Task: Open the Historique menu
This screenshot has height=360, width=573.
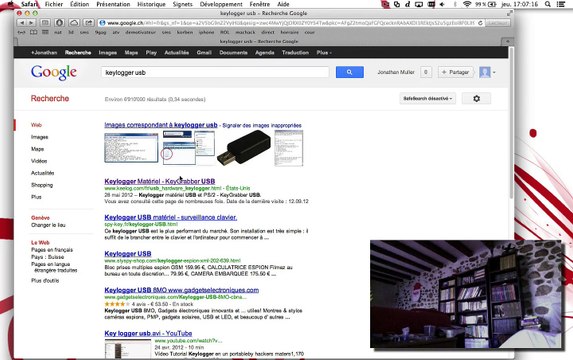Action: [151, 4]
